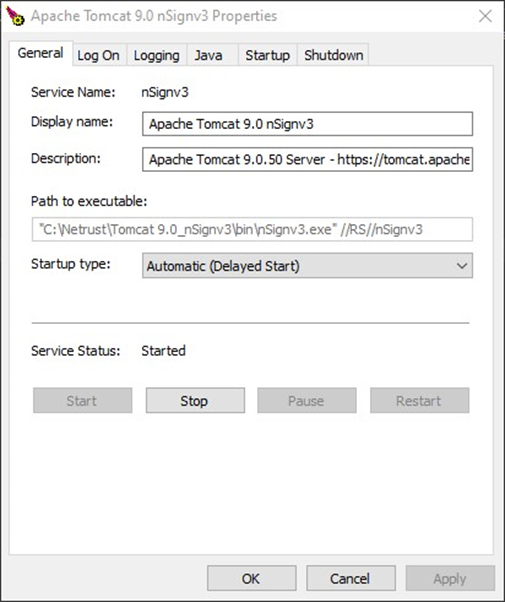
Task: Click the Path to executable field
Action: coord(252,229)
